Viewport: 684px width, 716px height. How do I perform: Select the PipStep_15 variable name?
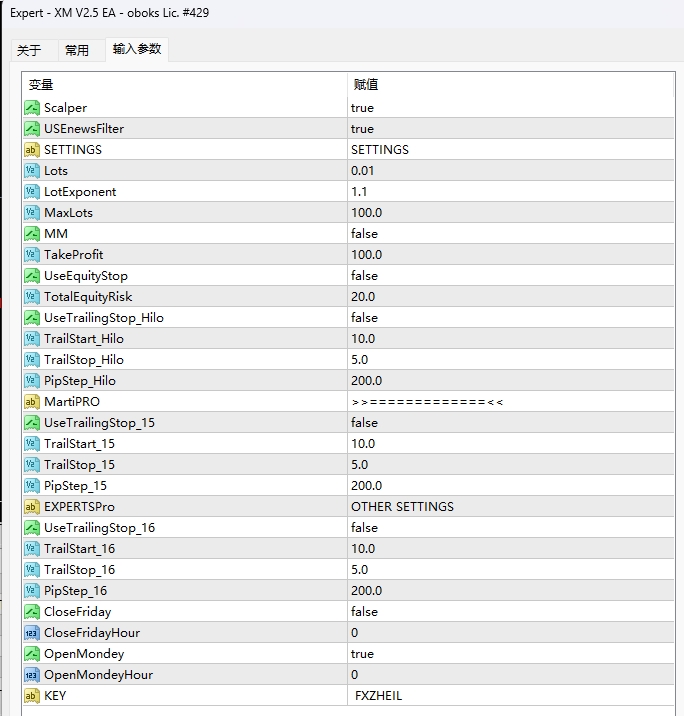[x=75, y=486]
